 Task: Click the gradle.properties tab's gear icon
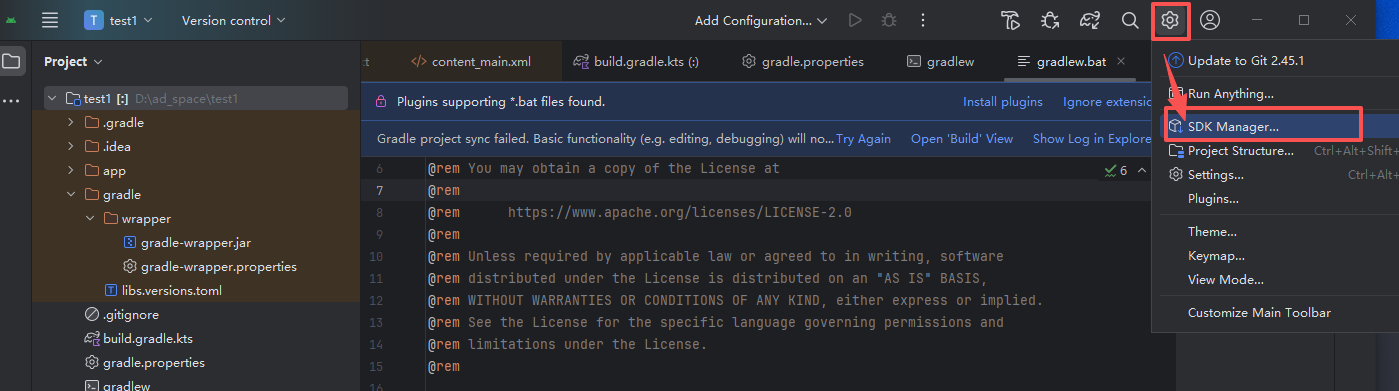point(748,61)
